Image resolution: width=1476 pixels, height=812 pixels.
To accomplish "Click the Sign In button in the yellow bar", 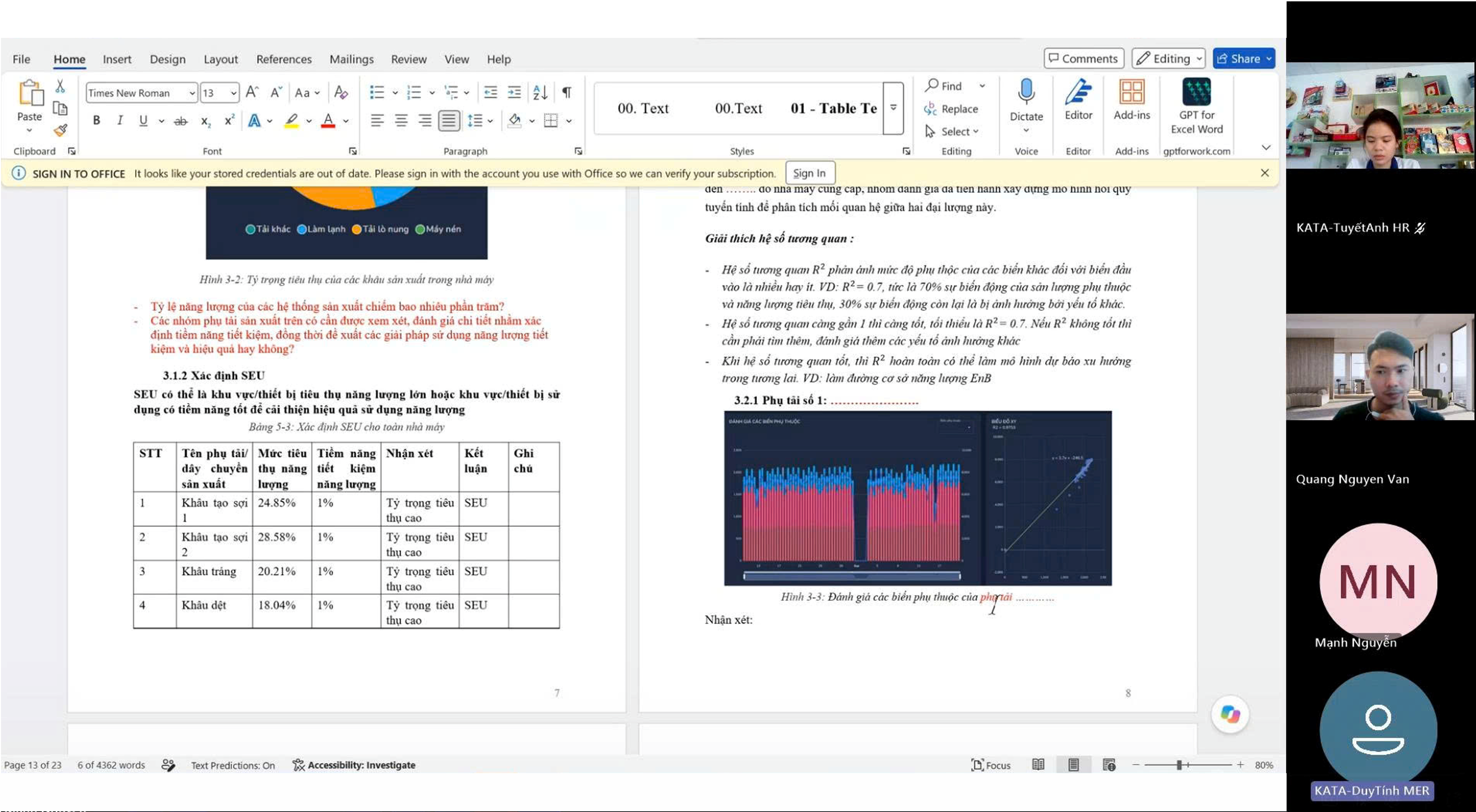I will click(x=809, y=173).
